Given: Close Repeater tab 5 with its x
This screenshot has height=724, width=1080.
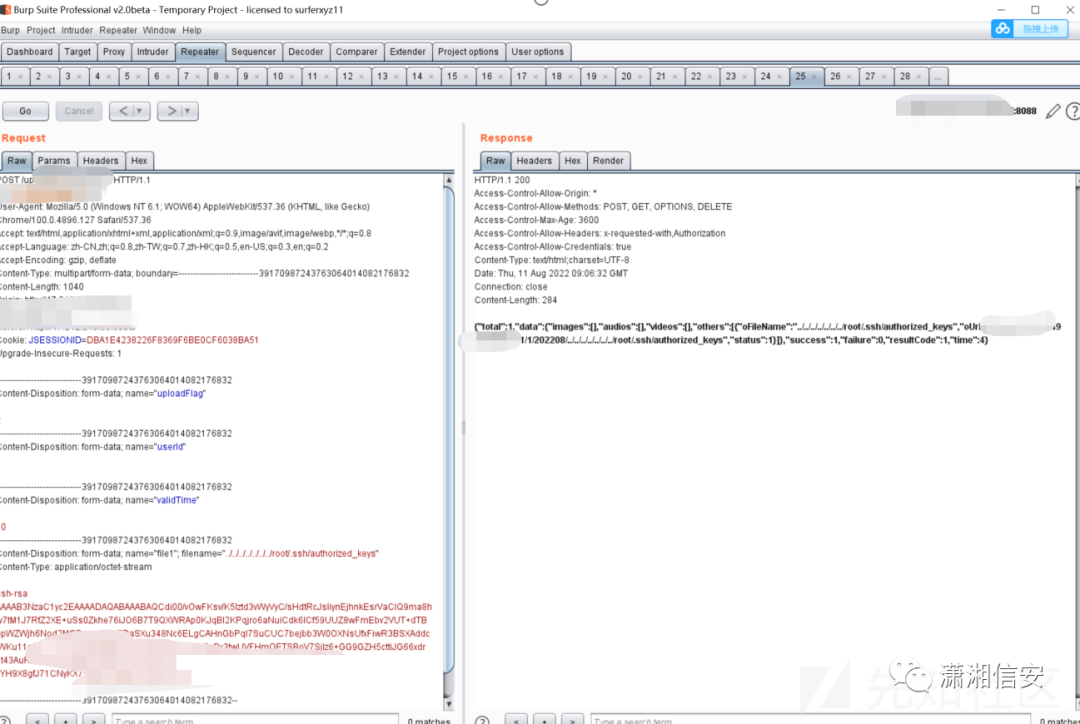Looking at the screenshot, I should tap(138, 76).
